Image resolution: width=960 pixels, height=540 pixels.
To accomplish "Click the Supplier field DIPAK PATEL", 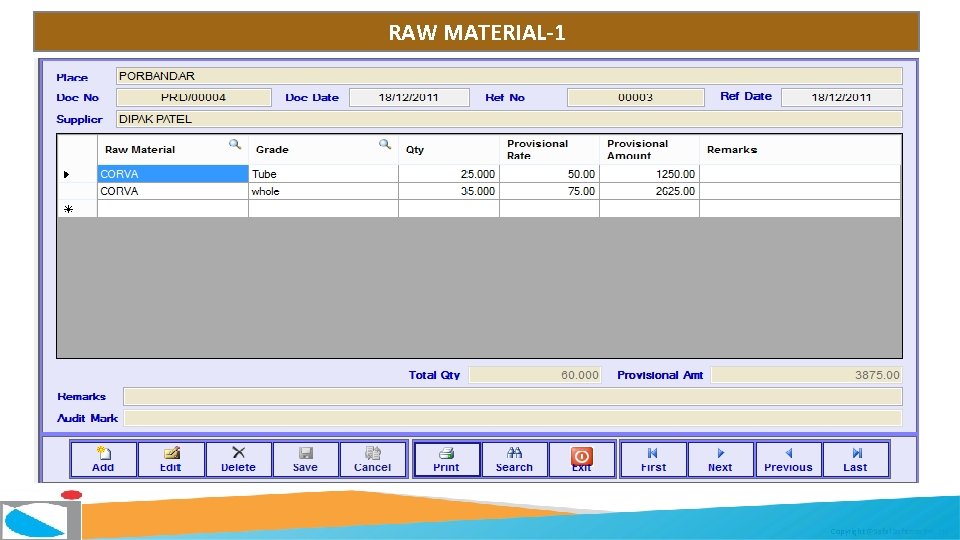I will (x=509, y=119).
